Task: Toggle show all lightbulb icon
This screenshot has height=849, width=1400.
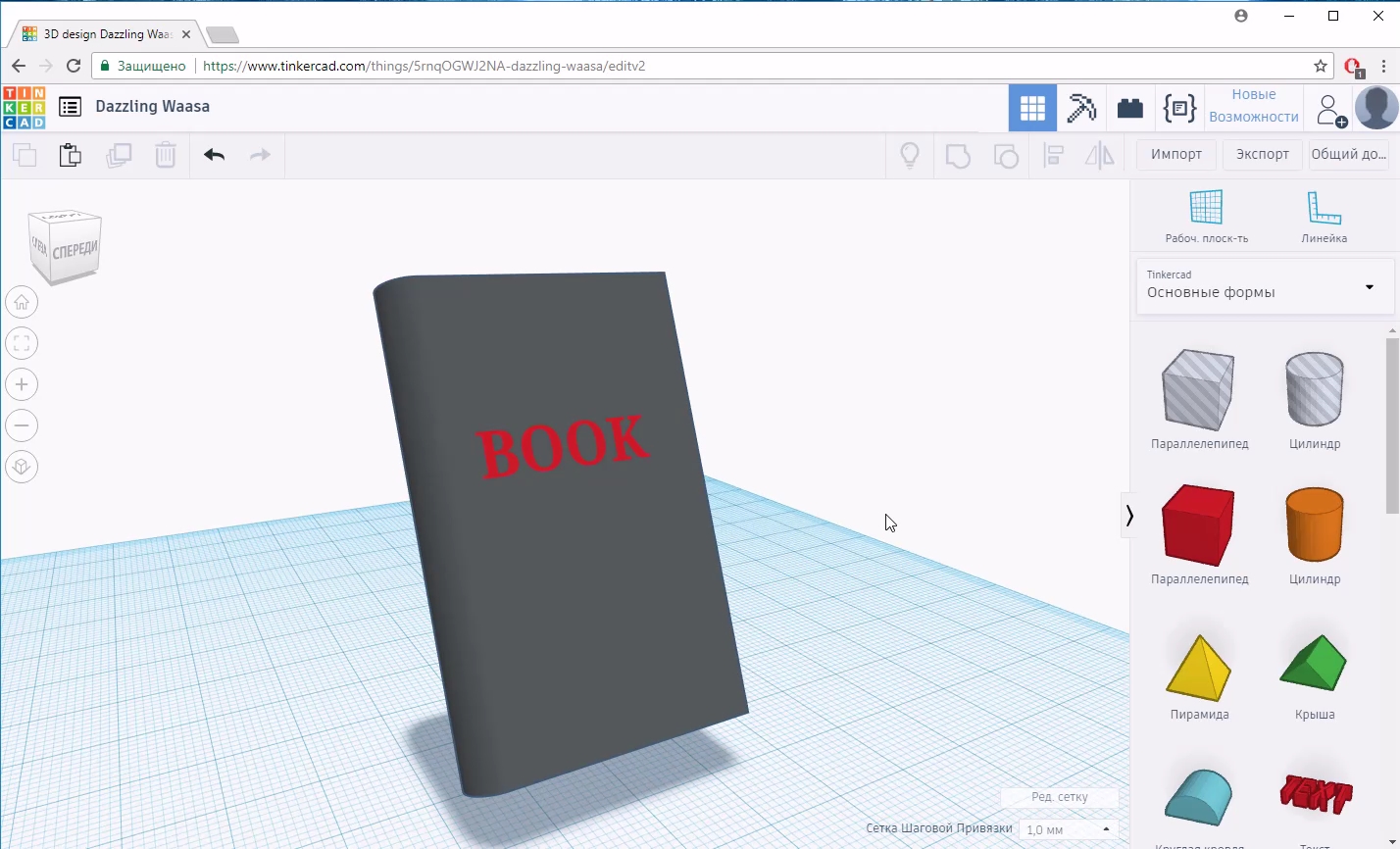Action: (x=910, y=155)
